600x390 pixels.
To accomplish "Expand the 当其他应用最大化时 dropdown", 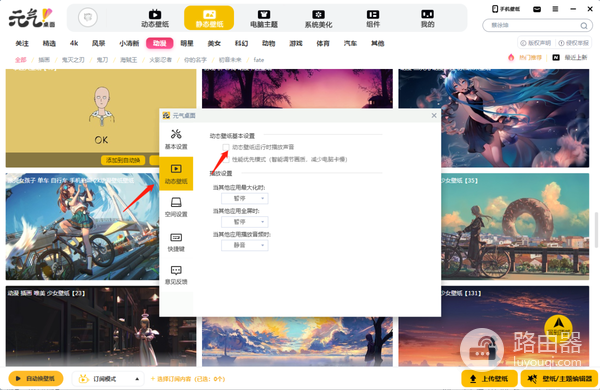I will (245, 198).
